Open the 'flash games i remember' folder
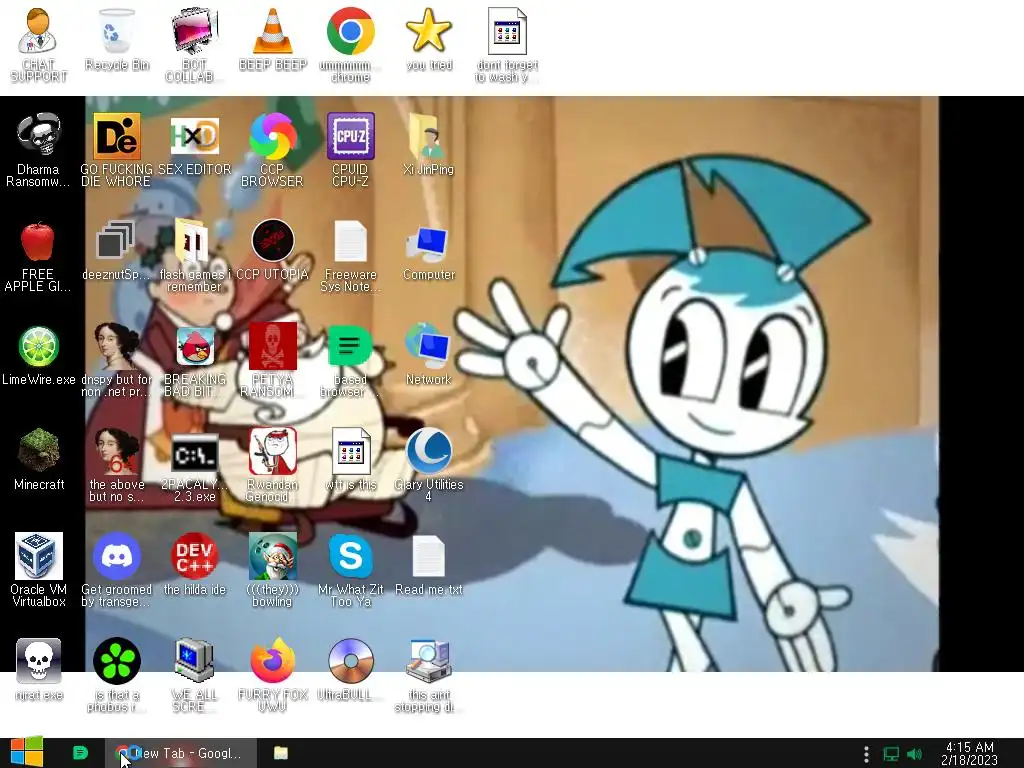The width and height of the screenshot is (1024, 768). (194, 255)
